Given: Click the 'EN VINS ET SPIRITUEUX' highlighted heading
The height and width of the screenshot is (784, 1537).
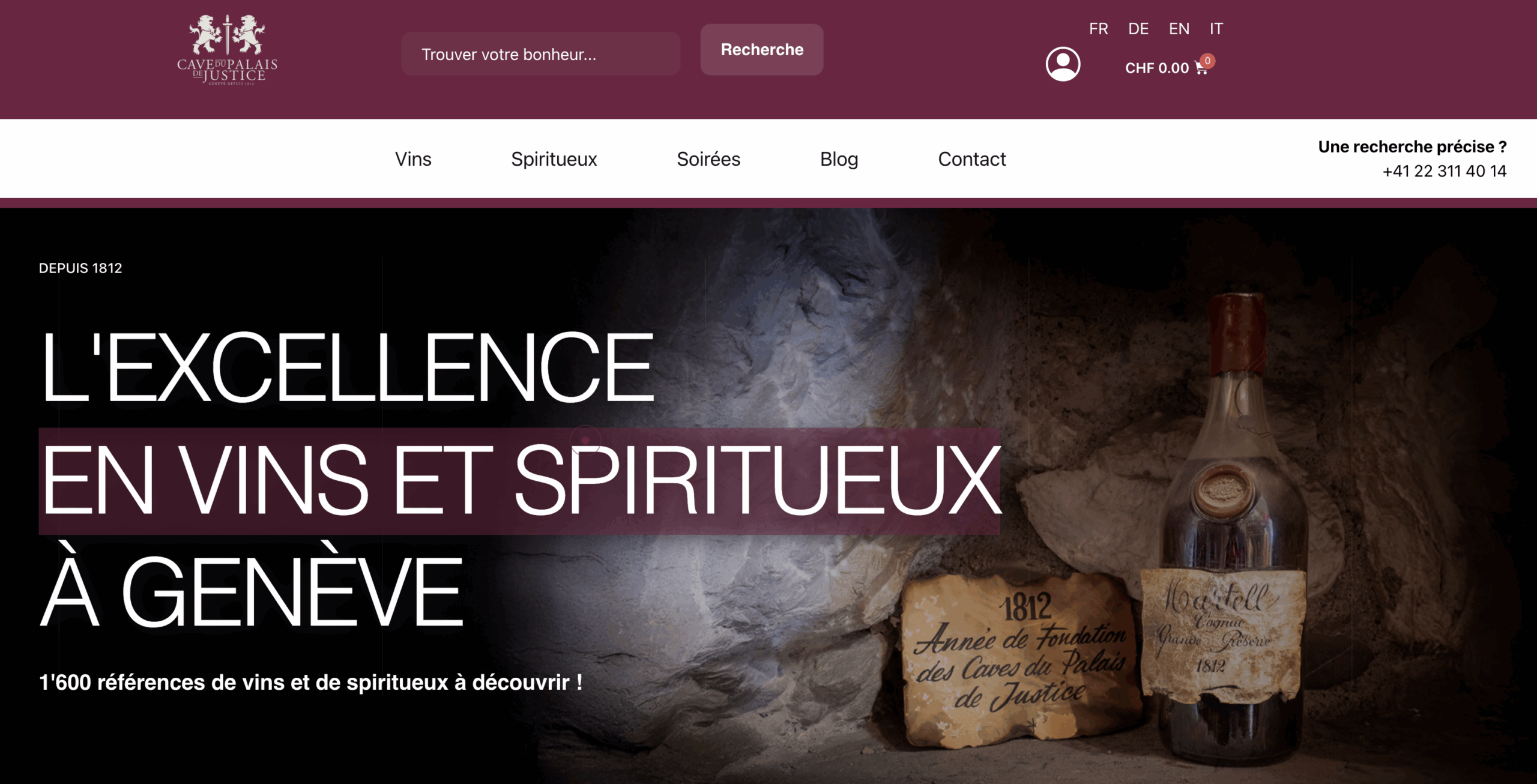Looking at the screenshot, I should point(519,481).
